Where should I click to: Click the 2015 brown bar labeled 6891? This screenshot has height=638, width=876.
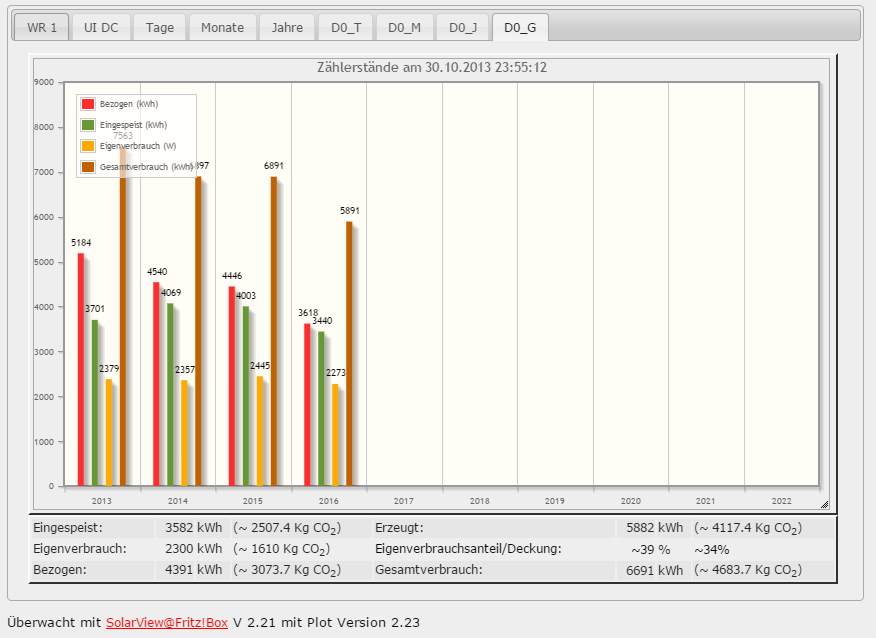click(274, 331)
